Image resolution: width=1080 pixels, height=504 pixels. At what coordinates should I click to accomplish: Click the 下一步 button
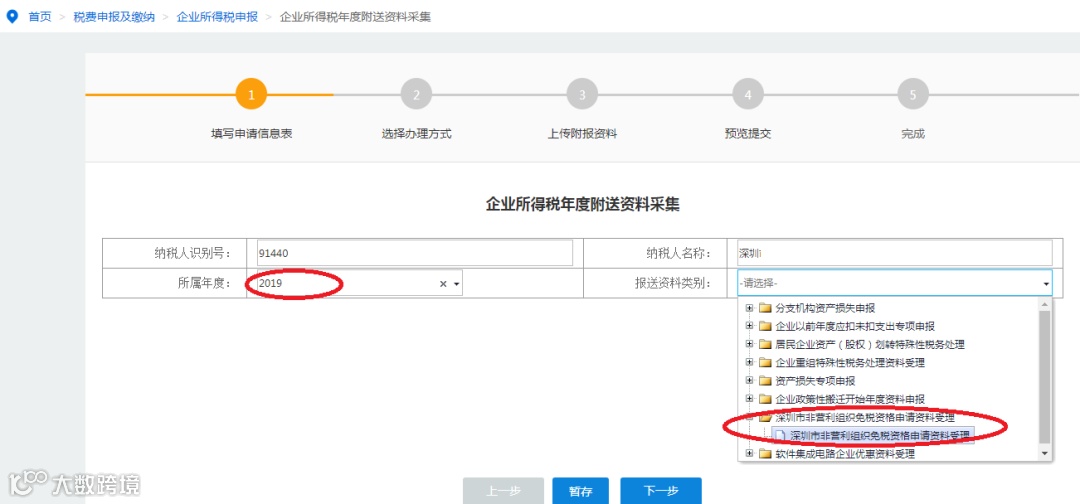661,492
